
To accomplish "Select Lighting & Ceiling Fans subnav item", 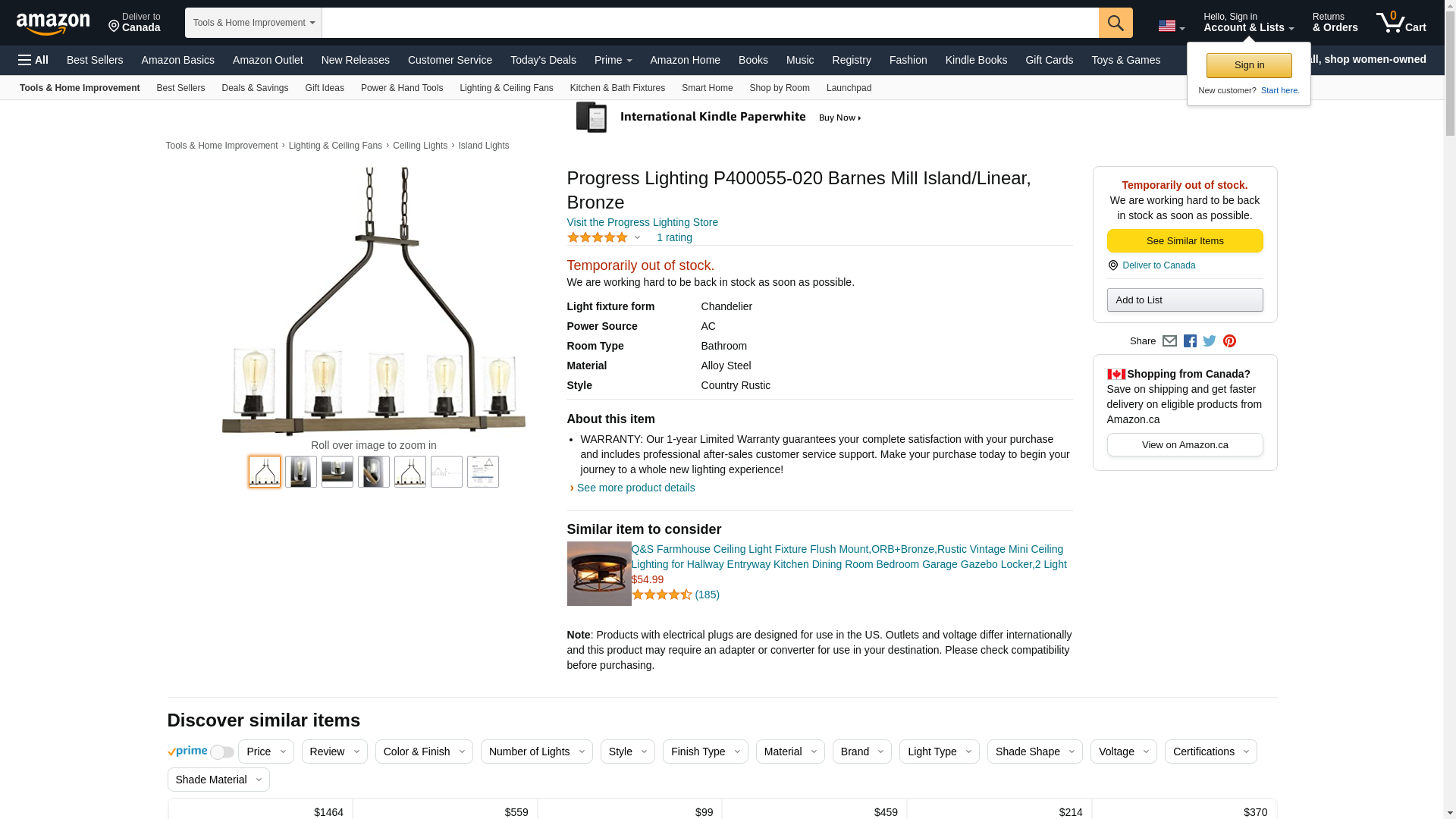I will (x=506, y=88).
